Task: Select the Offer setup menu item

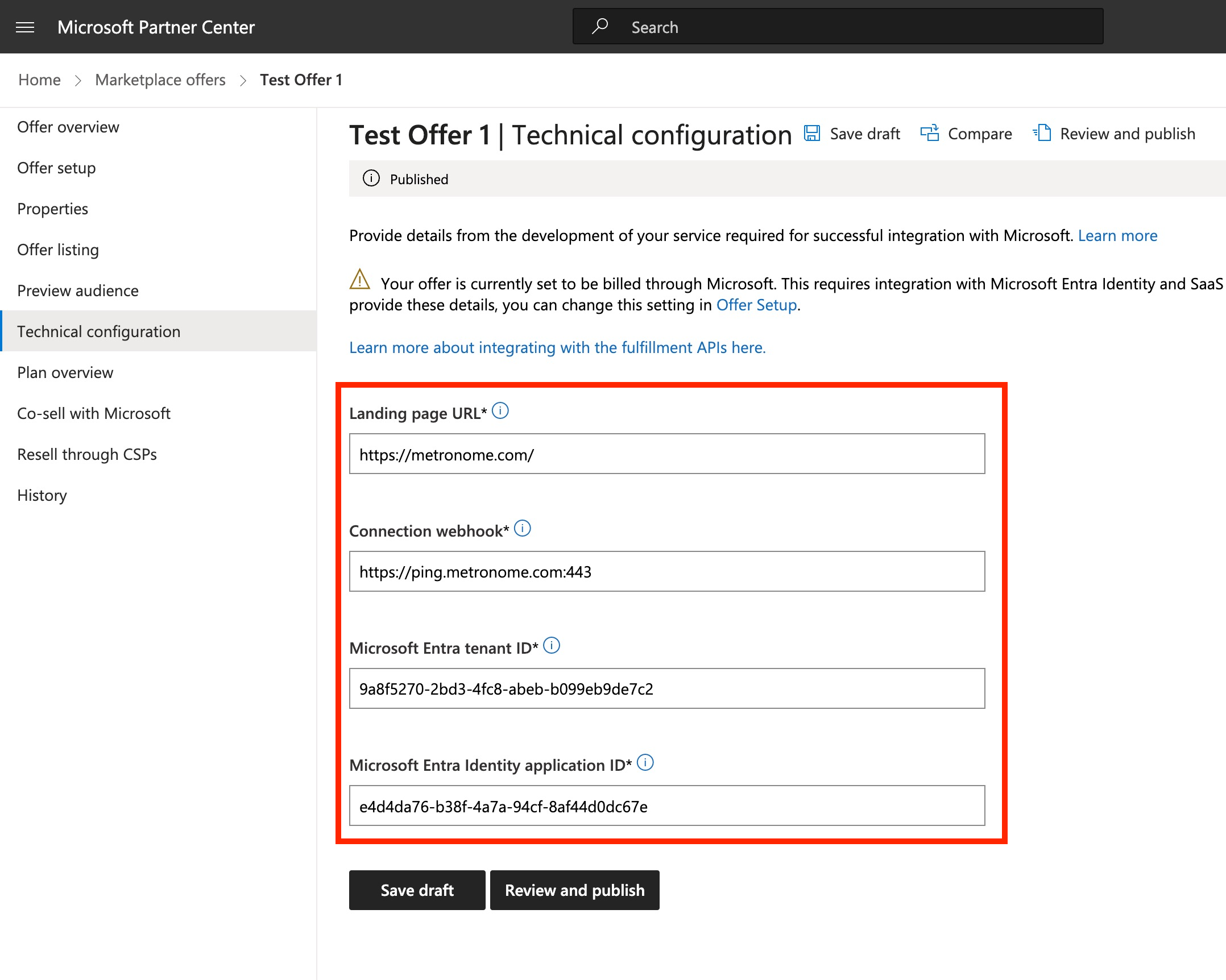Action: (x=56, y=167)
